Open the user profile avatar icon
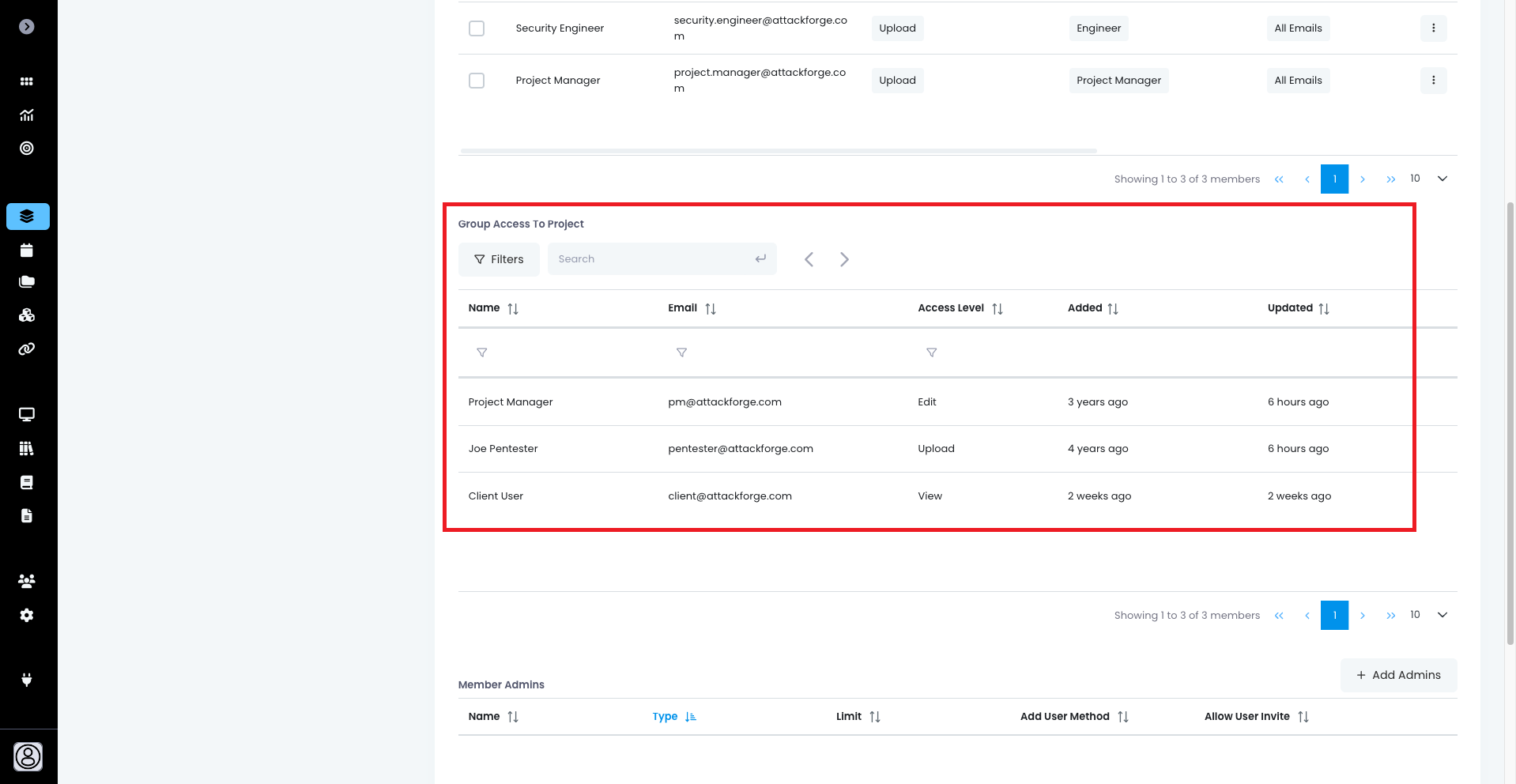The height and width of the screenshot is (784, 1516). coord(28,756)
